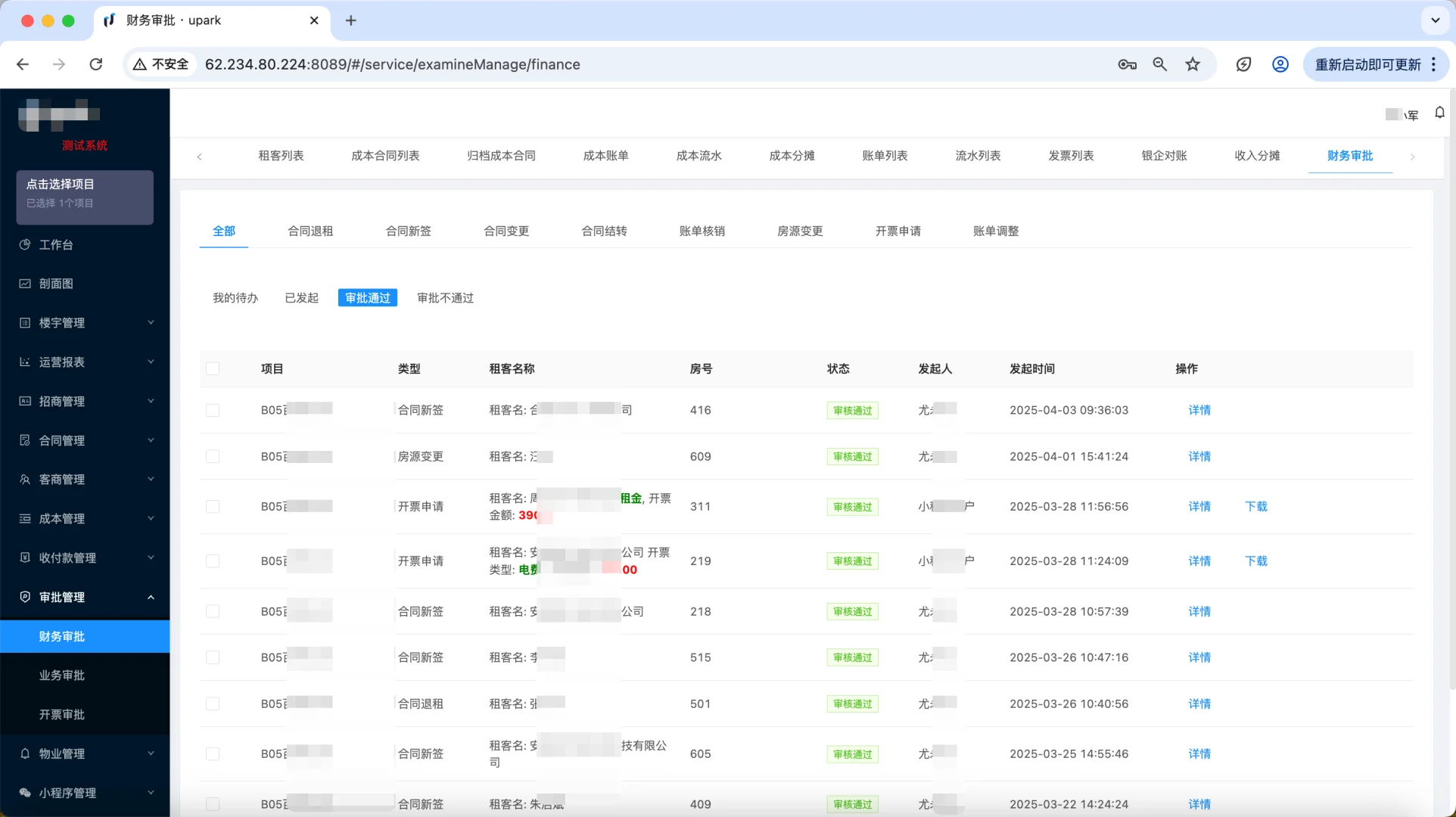
Task: Select the checkbox for room 218 row
Action: pos(213,611)
